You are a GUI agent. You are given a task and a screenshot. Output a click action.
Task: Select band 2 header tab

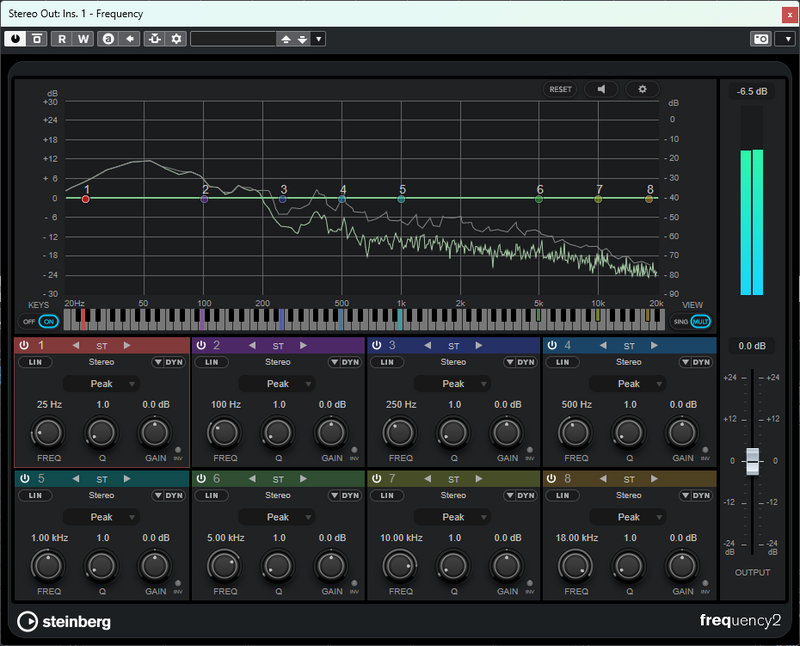point(278,345)
